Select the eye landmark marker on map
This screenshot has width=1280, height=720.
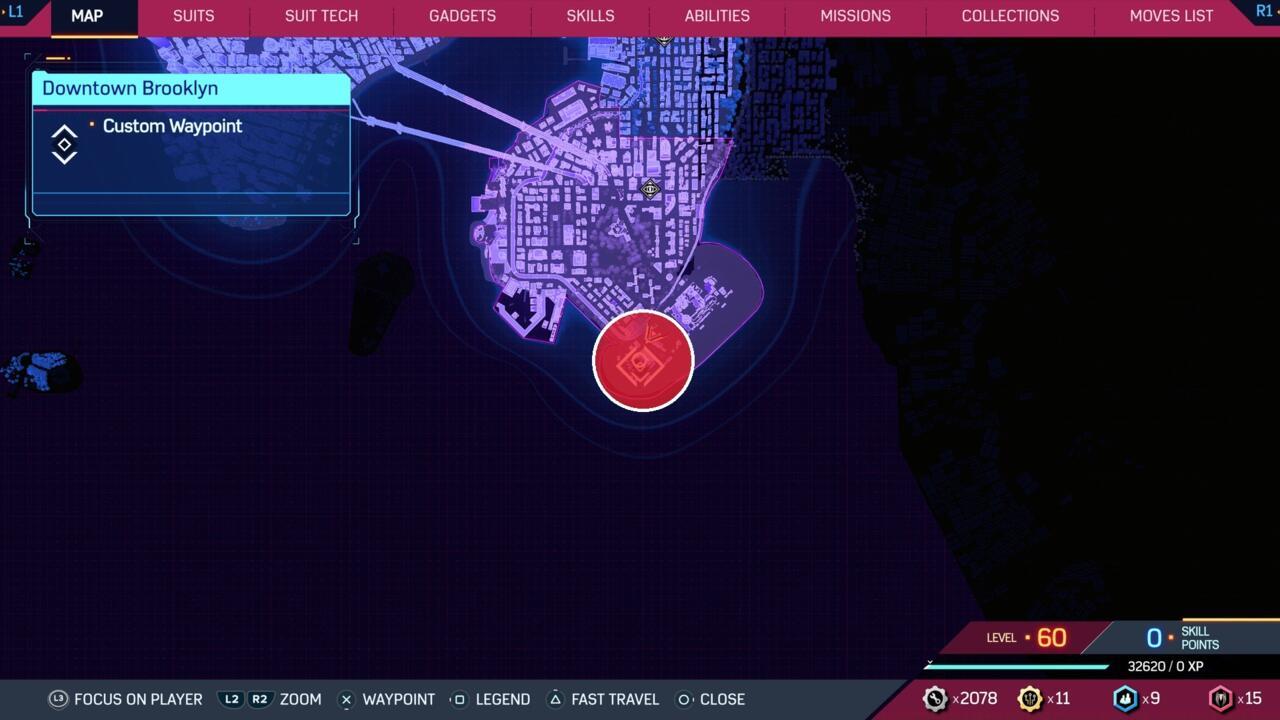(650, 189)
